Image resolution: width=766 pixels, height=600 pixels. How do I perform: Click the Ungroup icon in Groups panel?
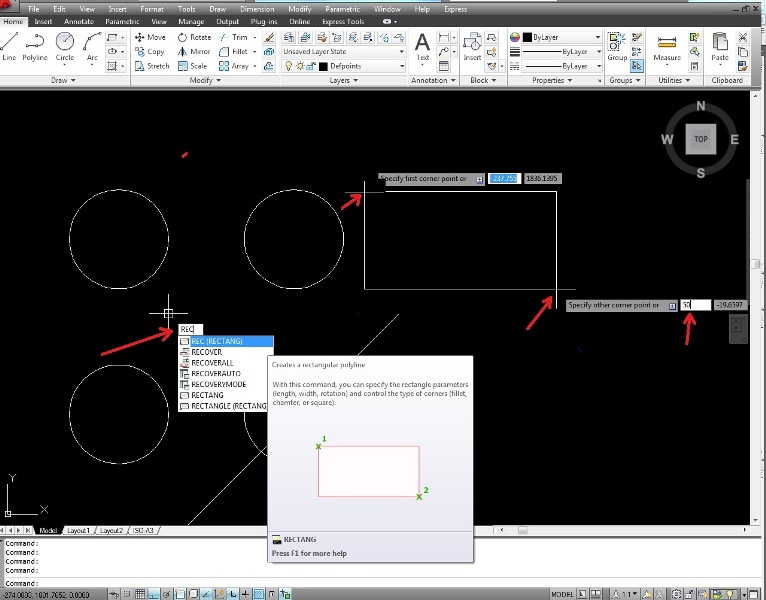[x=637, y=37]
